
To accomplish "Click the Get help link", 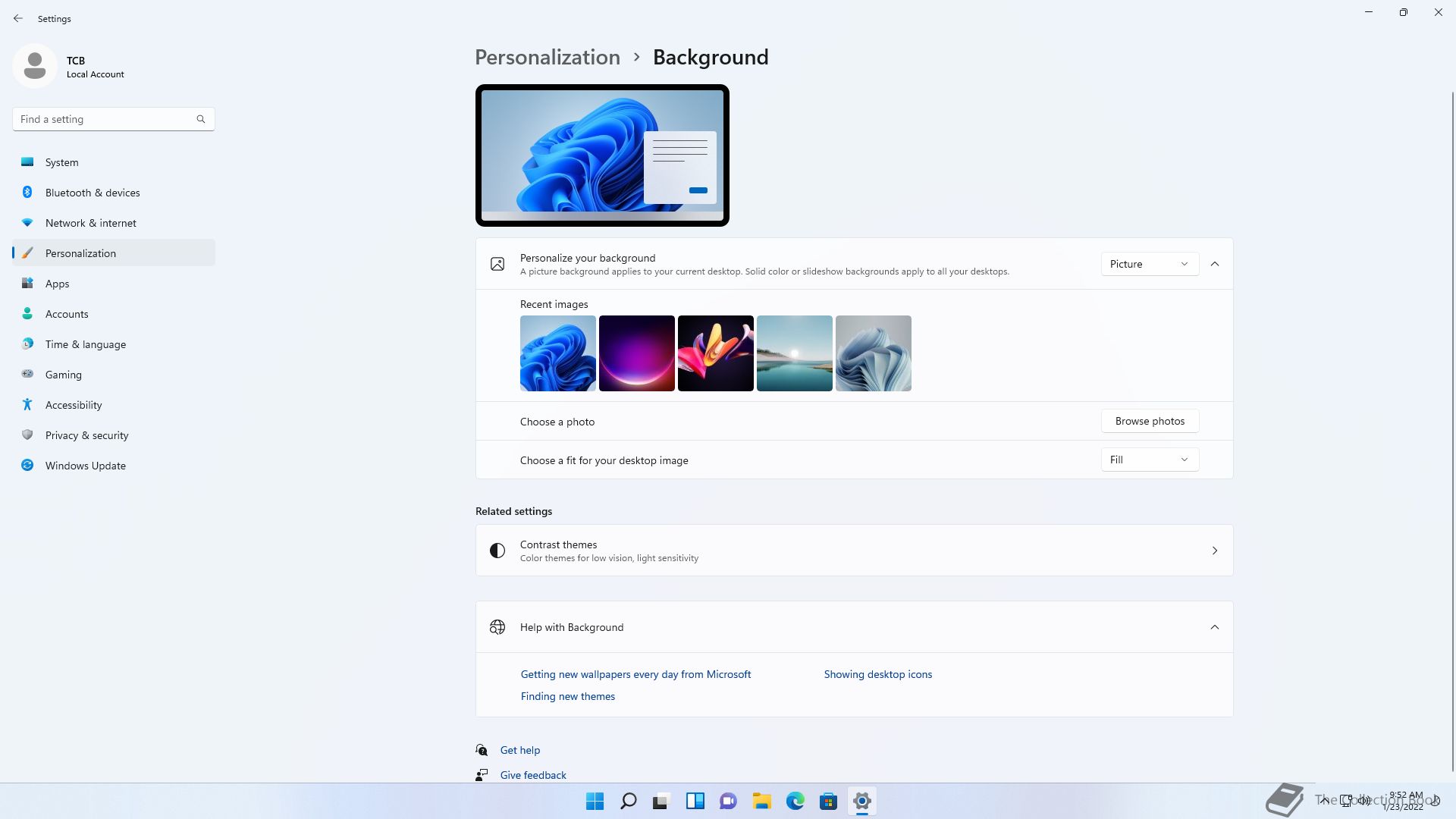I will pos(520,750).
